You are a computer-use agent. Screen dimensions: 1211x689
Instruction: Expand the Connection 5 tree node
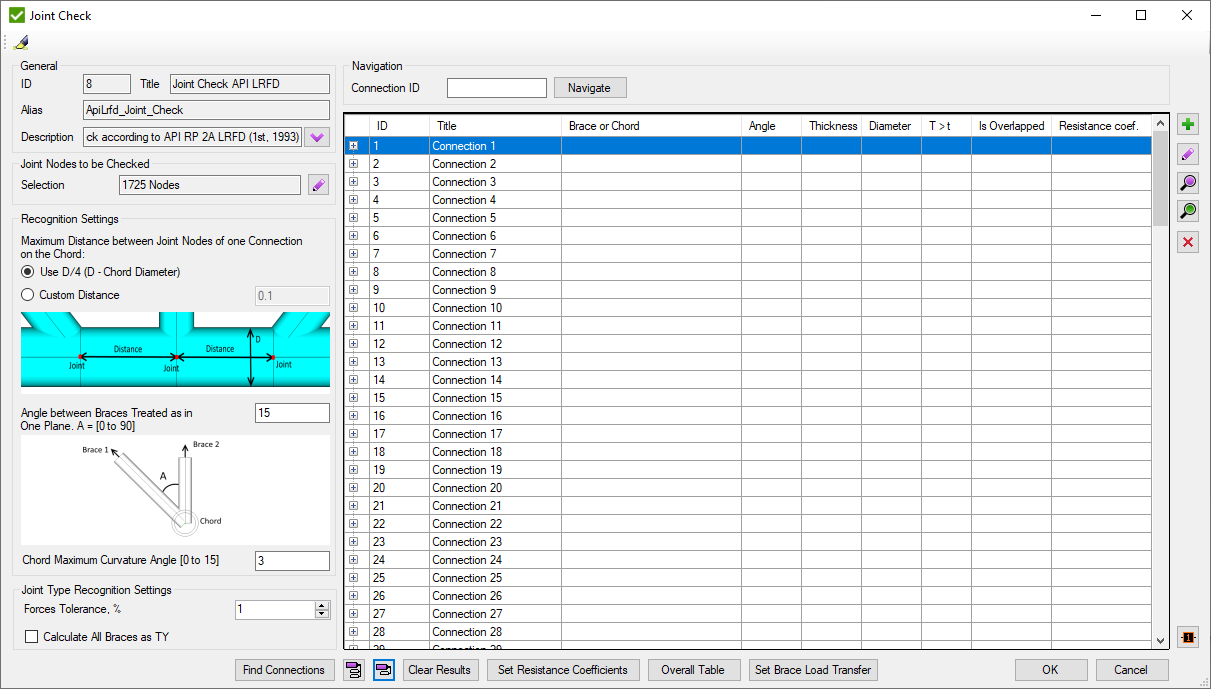point(354,218)
